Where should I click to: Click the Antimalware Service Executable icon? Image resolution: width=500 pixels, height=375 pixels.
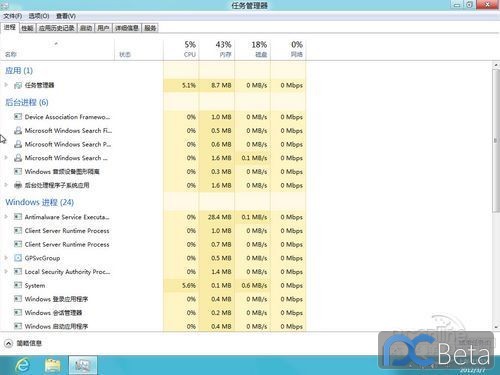tap(18, 217)
